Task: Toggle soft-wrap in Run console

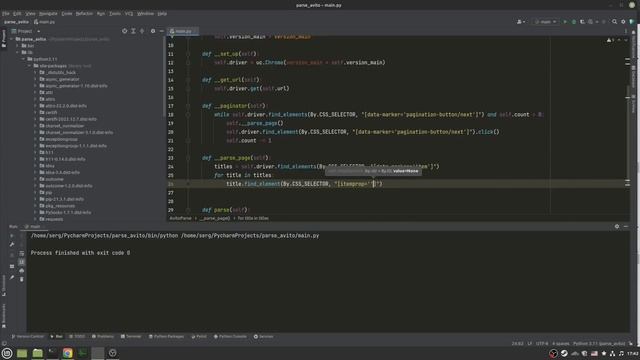Action: pyautogui.click(x=22, y=253)
